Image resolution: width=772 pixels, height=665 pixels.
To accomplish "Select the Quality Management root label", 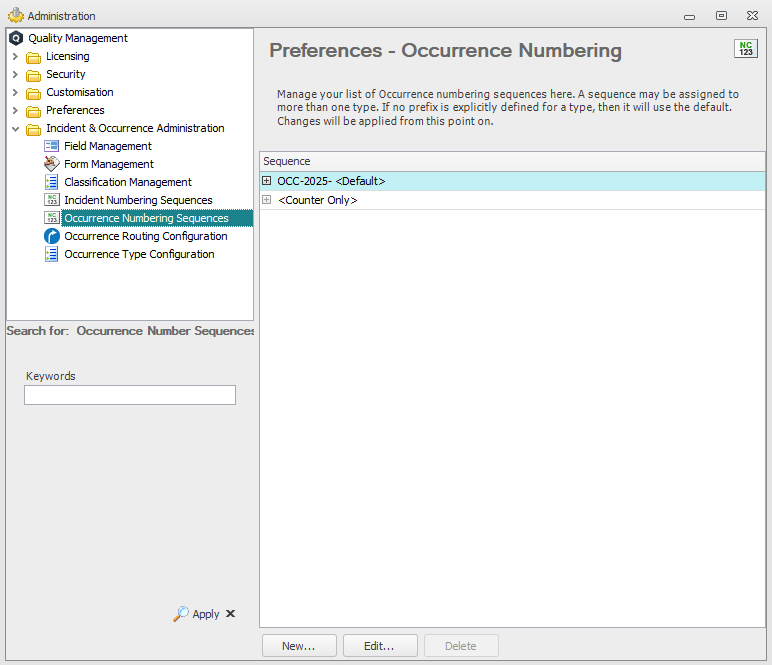I will coord(78,38).
